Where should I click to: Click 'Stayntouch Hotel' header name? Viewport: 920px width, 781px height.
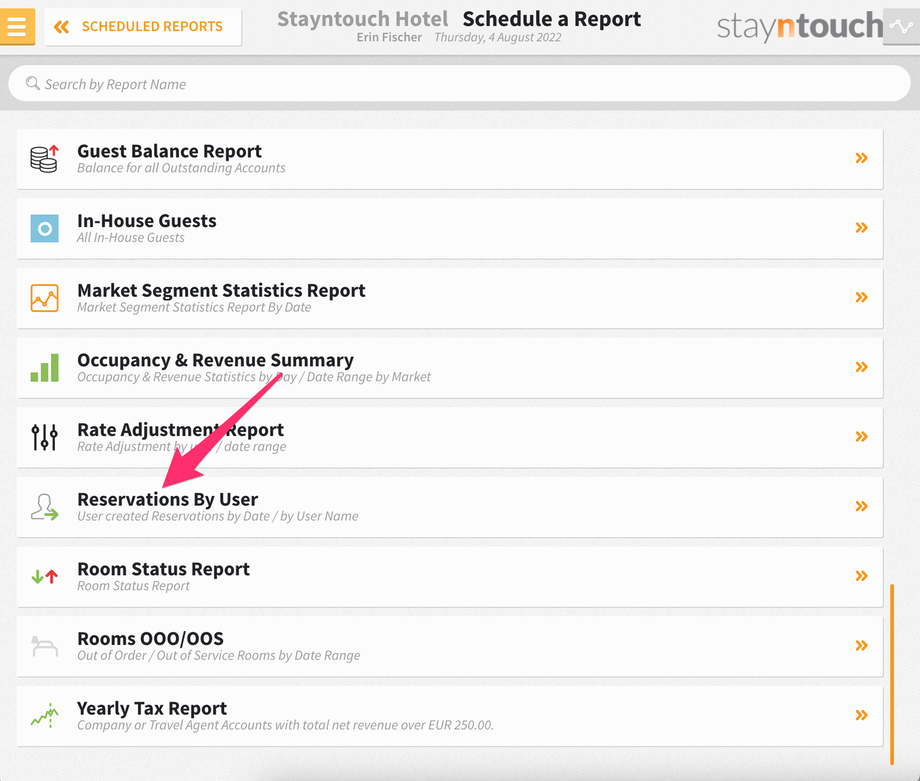(363, 19)
